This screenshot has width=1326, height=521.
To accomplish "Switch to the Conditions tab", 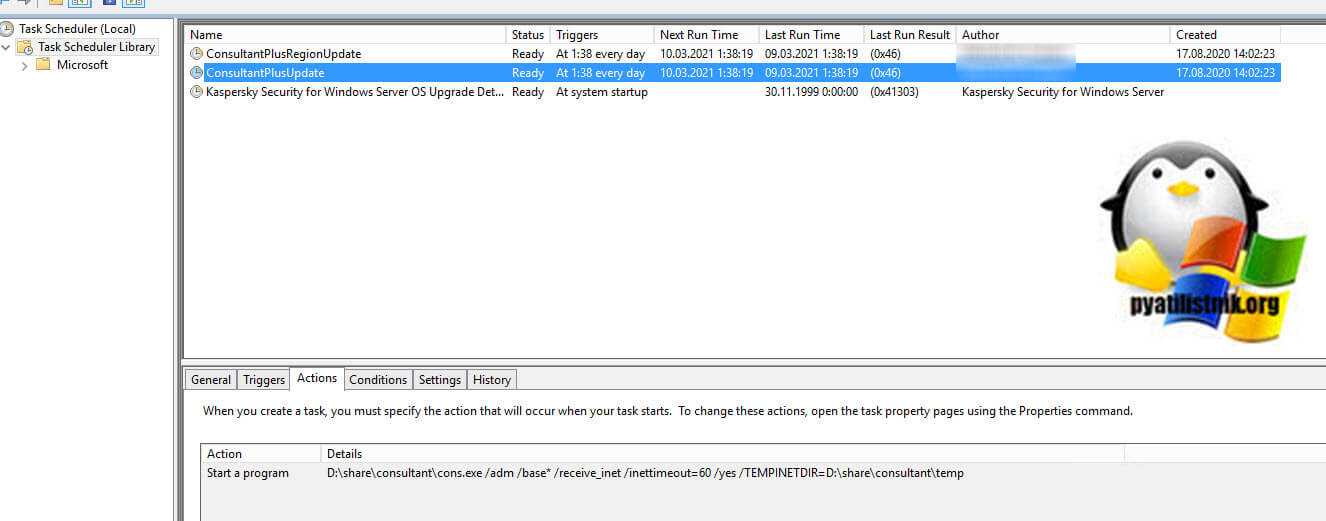I will (x=378, y=380).
